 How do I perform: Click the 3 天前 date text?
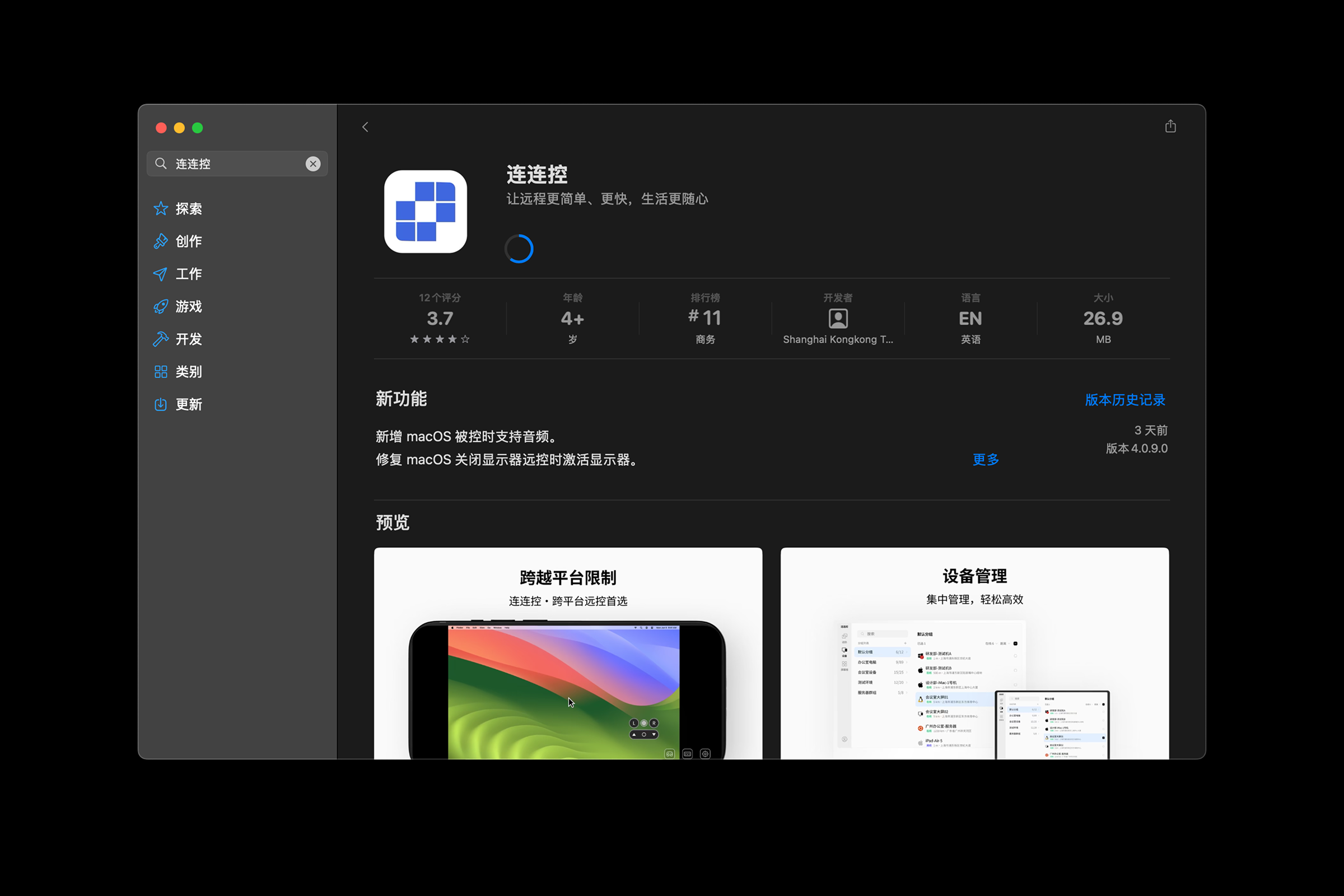(1151, 430)
